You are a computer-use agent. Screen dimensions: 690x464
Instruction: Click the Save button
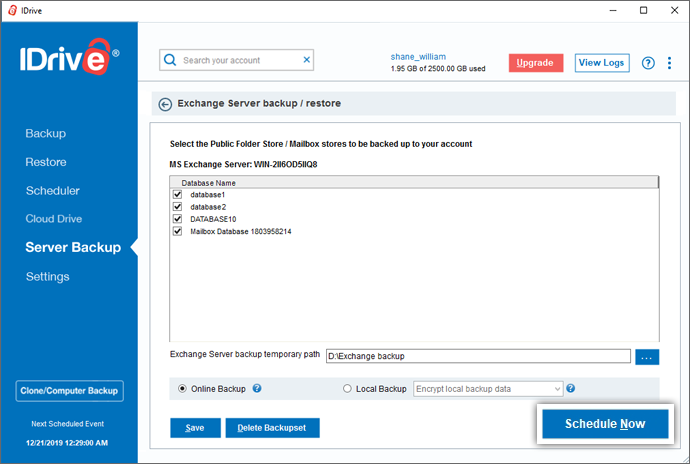[x=195, y=428]
